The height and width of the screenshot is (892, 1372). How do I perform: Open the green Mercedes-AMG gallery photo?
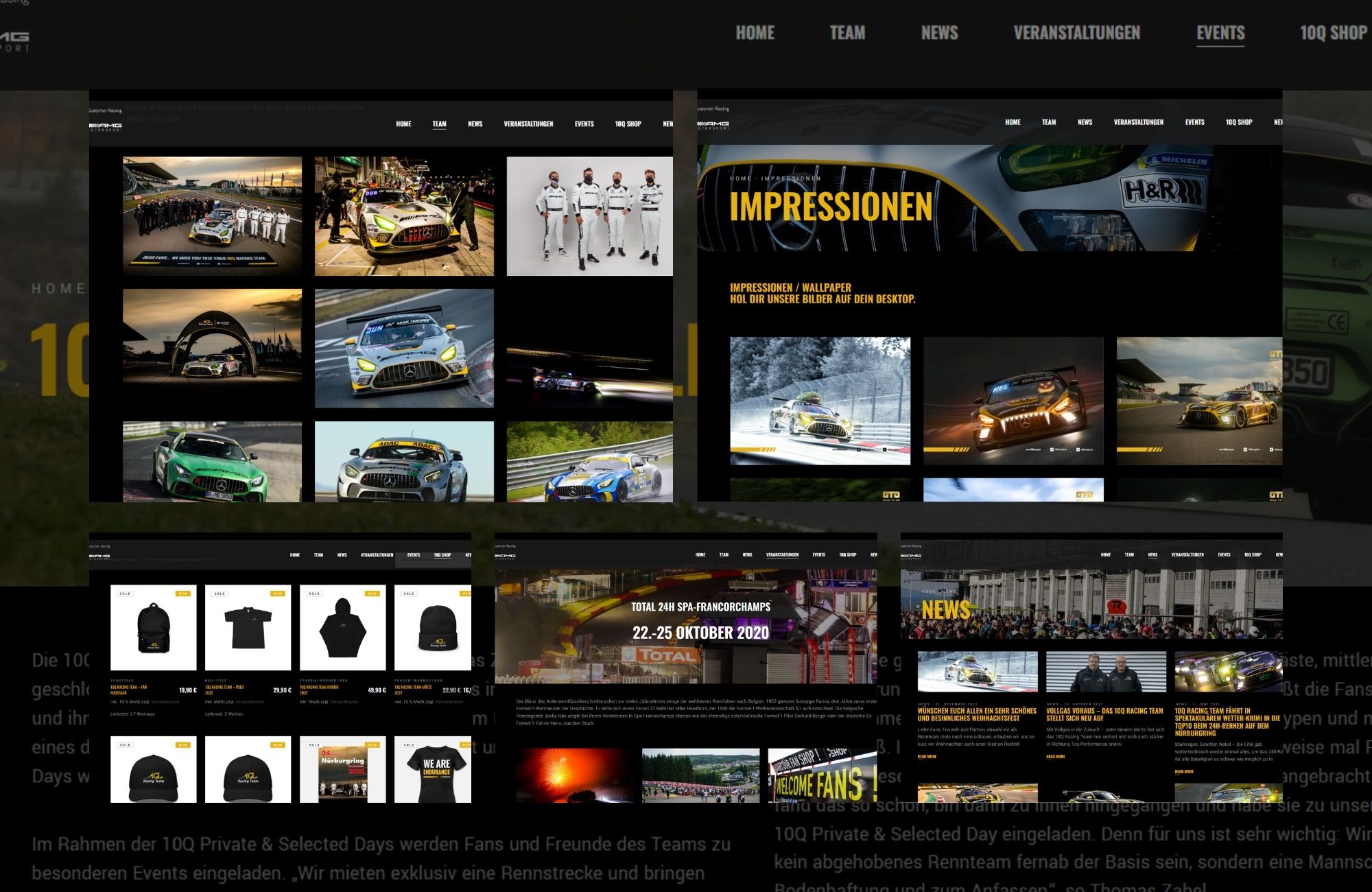(212, 461)
